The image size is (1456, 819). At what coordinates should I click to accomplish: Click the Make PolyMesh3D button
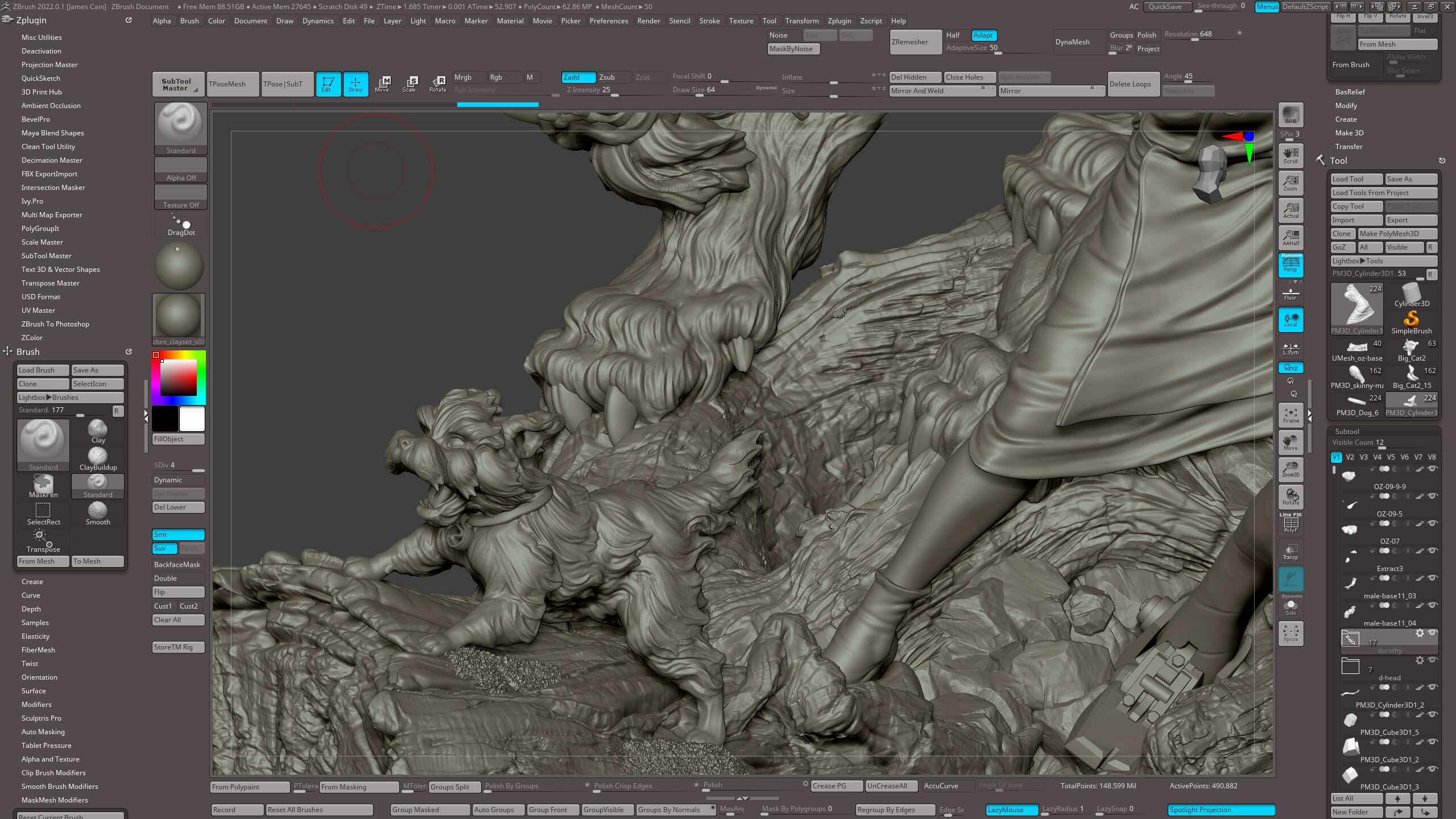point(1397,233)
